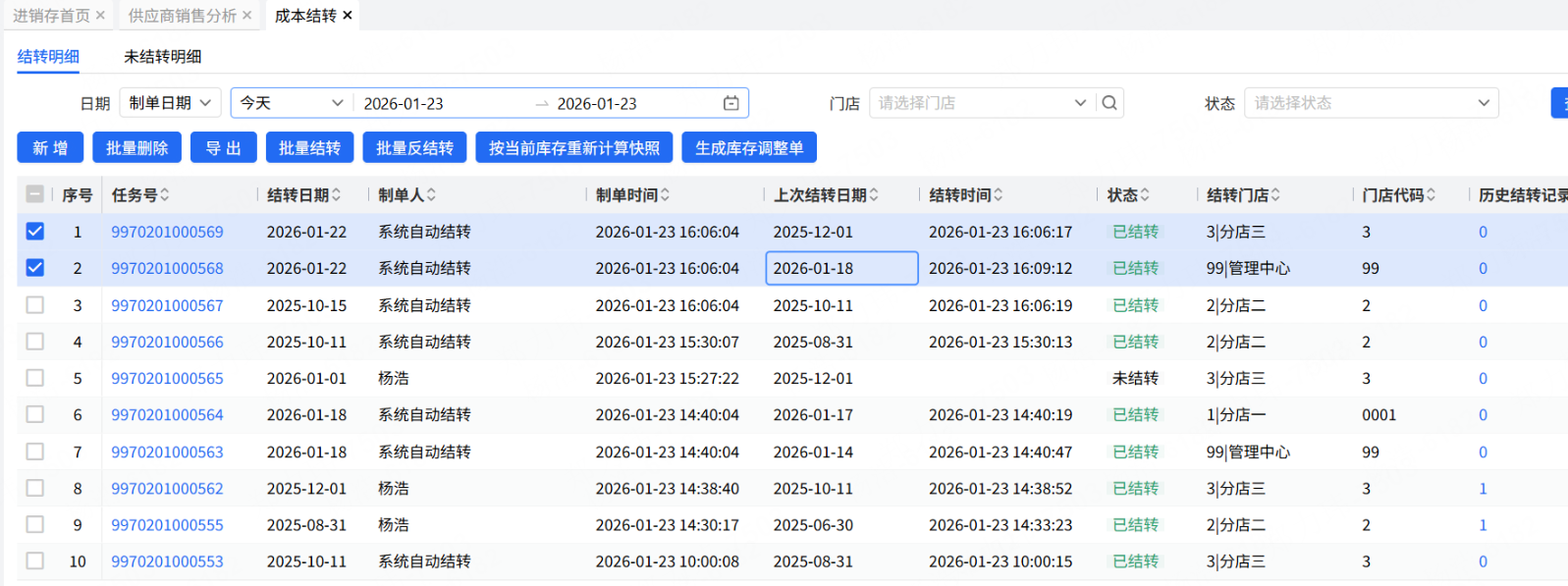Viewport: 1568px width, 586px height.
Task: Click the 生成库存调整单 button
Action: point(749,148)
